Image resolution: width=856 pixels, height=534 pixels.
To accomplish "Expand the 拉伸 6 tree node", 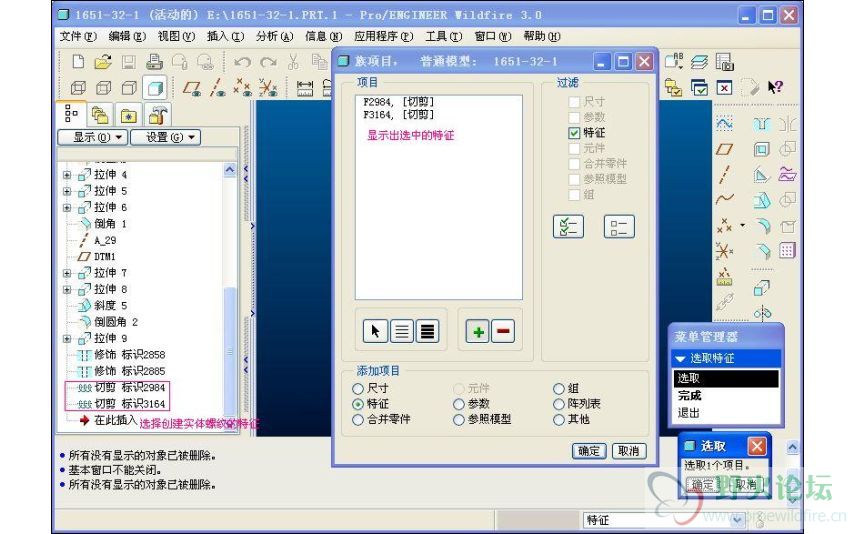I will click(67, 207).
